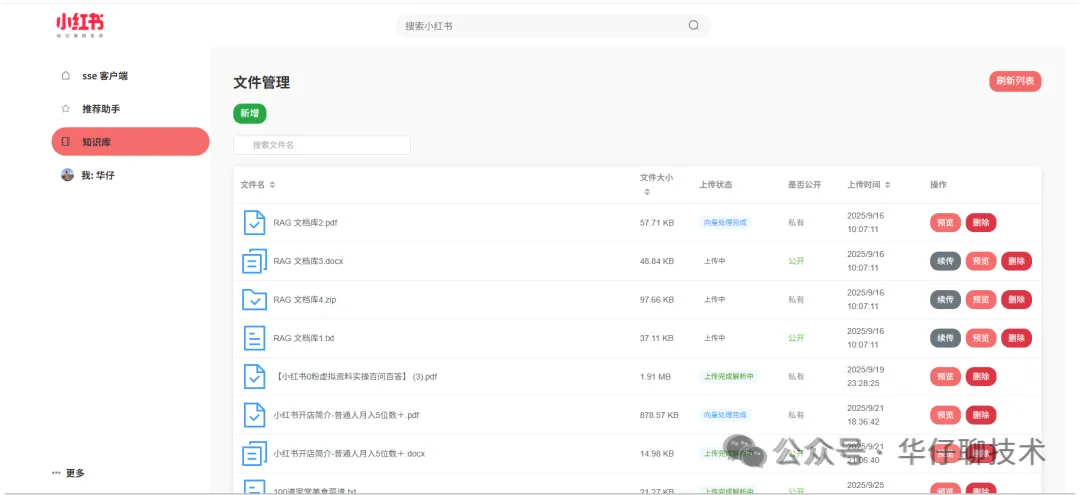Preview RAG 文档库3.docx with 预览
This screenshot has height=495, width=1080.
click(981, 261)
